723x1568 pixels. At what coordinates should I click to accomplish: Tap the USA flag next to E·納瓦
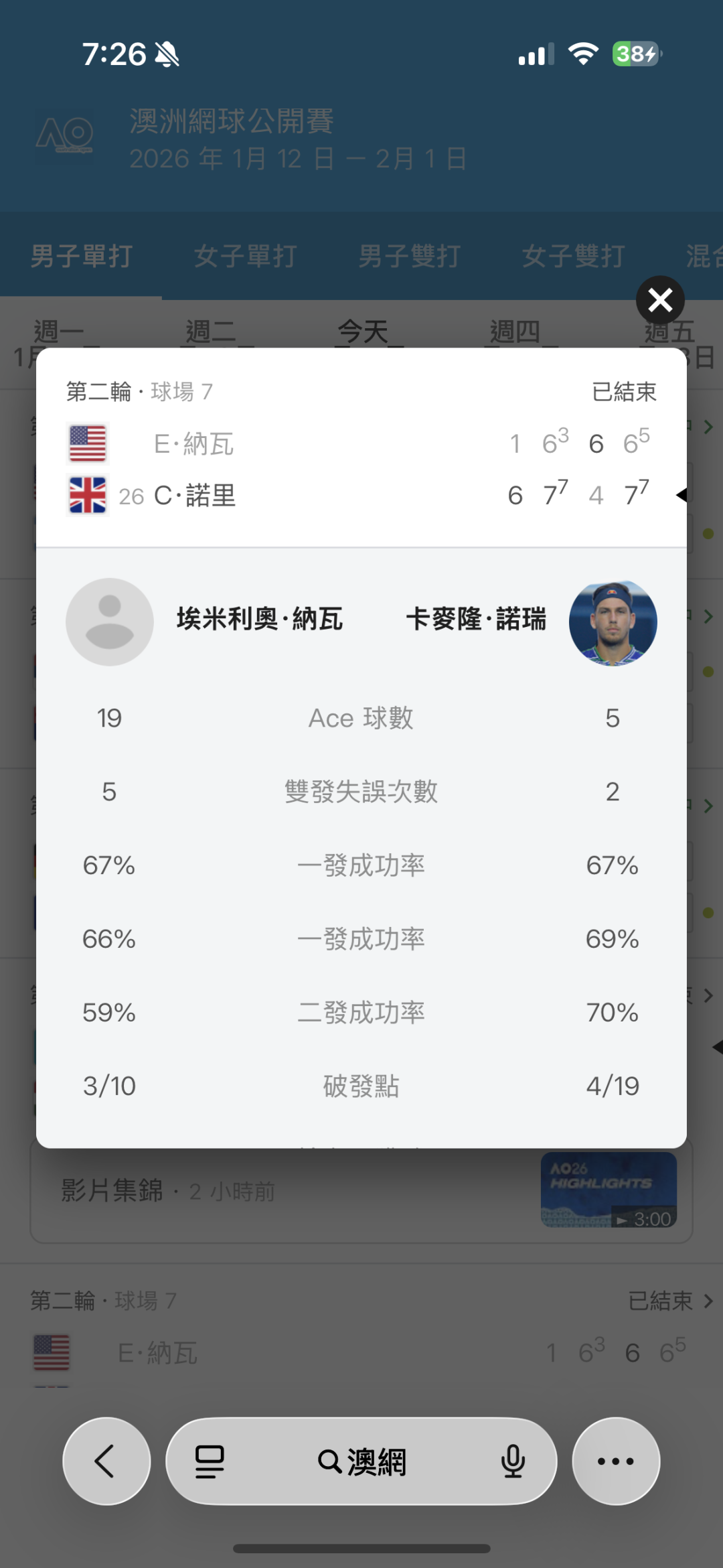[x=88, y=443]
